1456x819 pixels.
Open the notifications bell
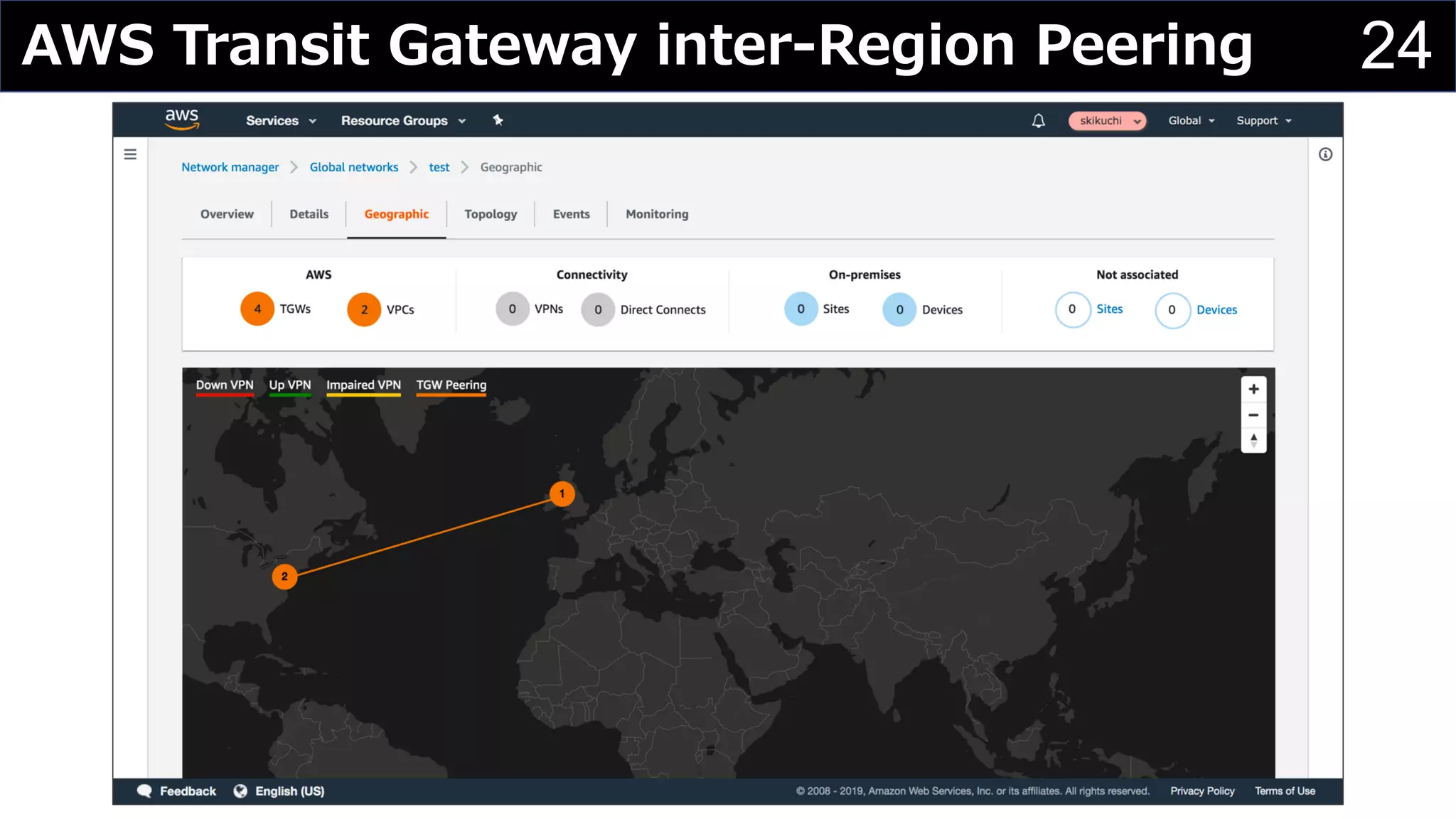click(x=1038, y=121)
